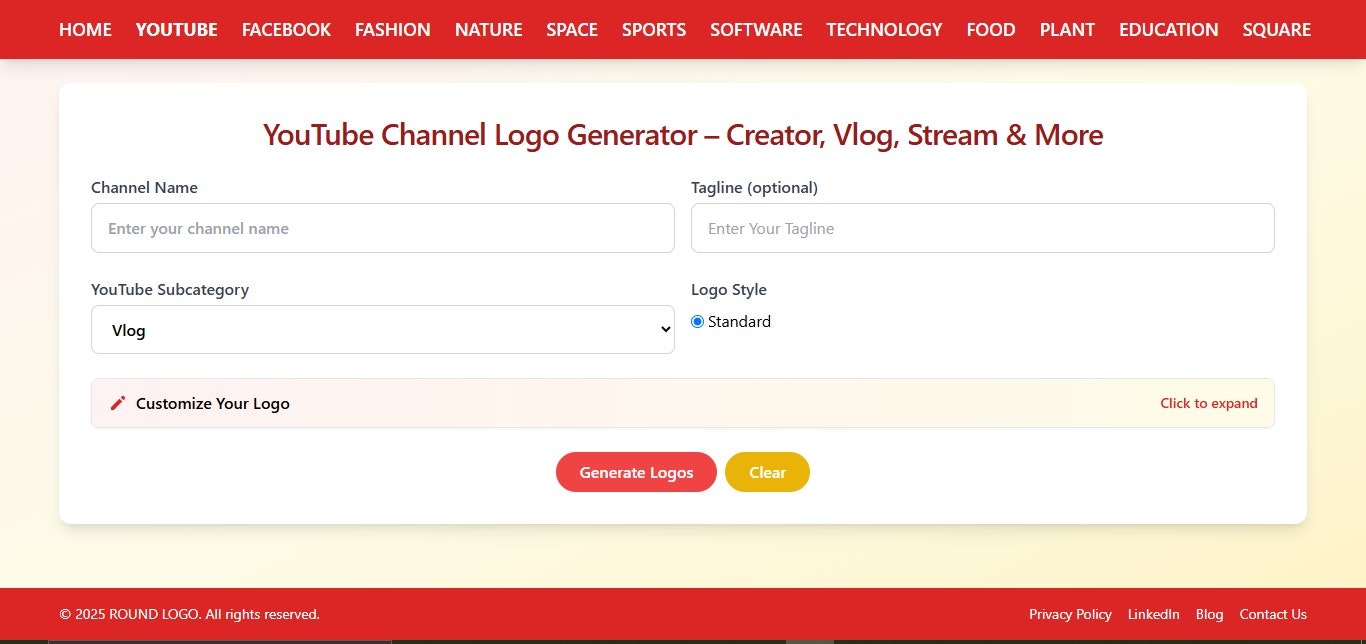Click the Generate Logos button

pos(636,472)
